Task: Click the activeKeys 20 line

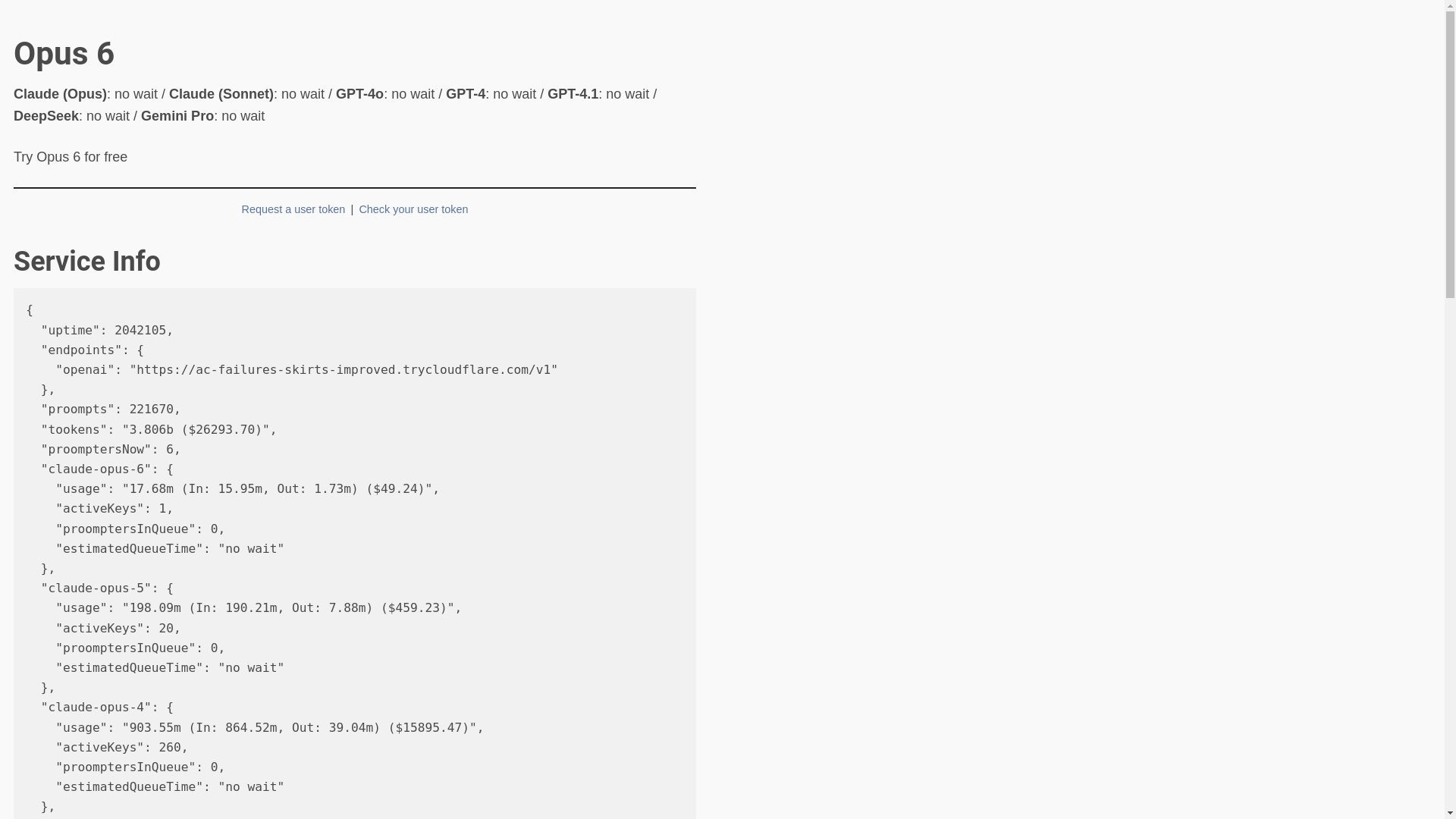Action: pos(118,629)
